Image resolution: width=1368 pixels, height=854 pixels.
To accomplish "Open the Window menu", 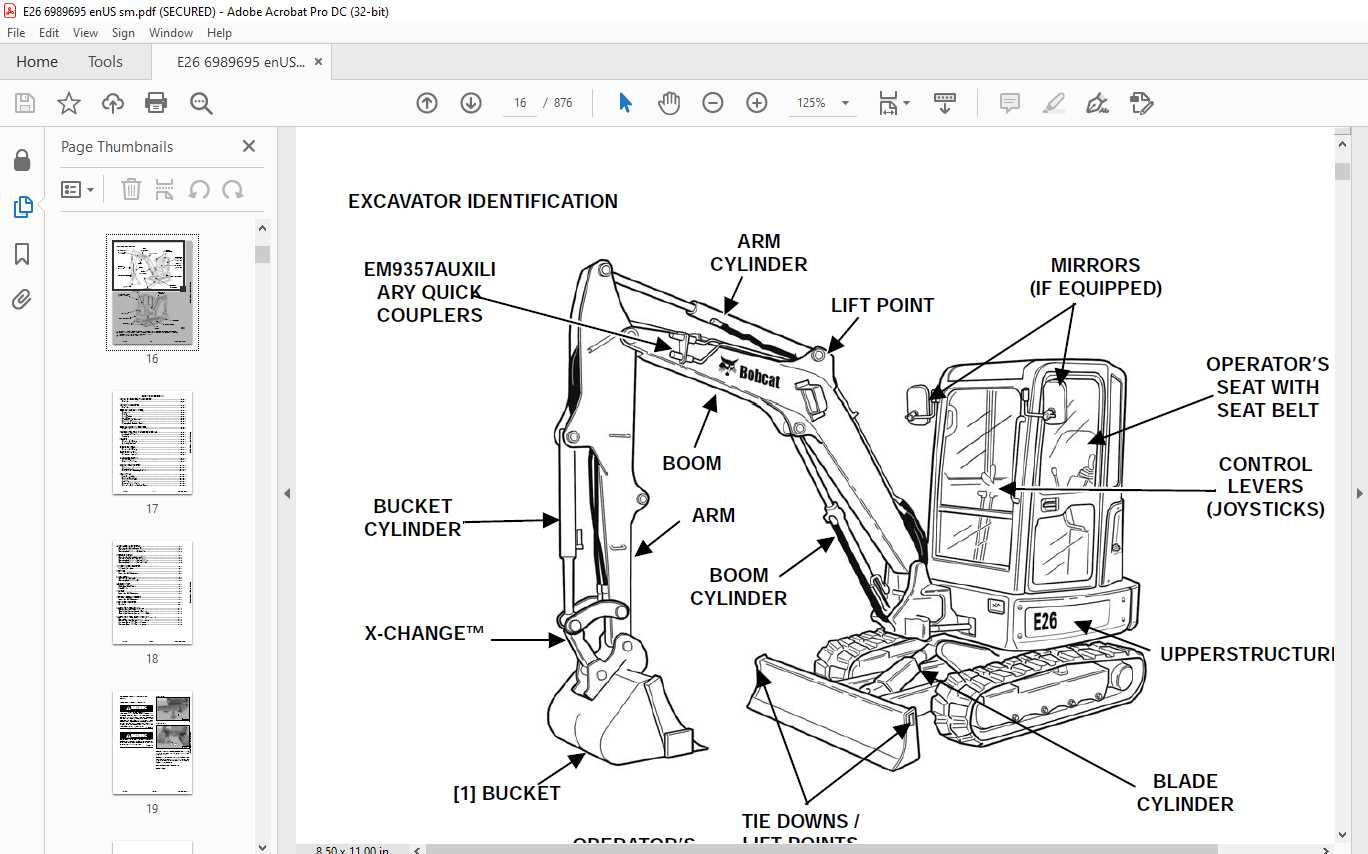I will click(x=171, y=33).
